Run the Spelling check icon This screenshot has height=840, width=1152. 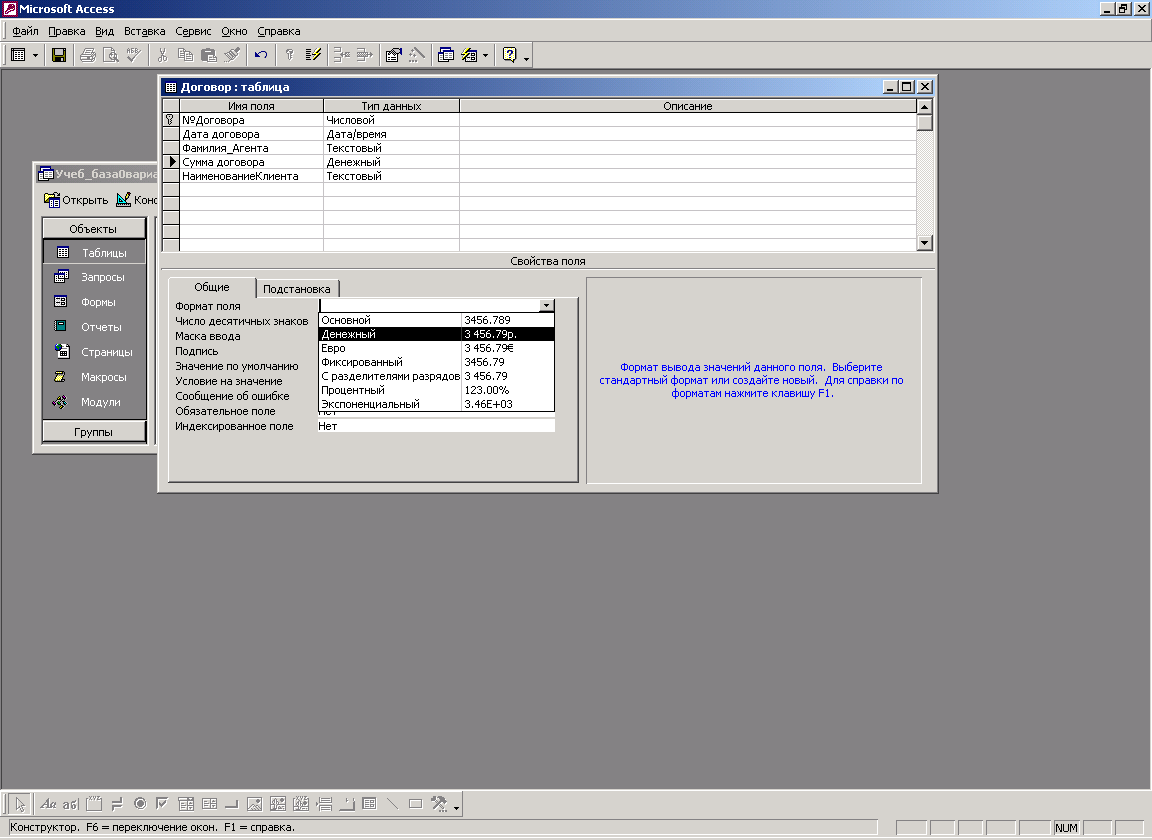(x=134, y=55)
